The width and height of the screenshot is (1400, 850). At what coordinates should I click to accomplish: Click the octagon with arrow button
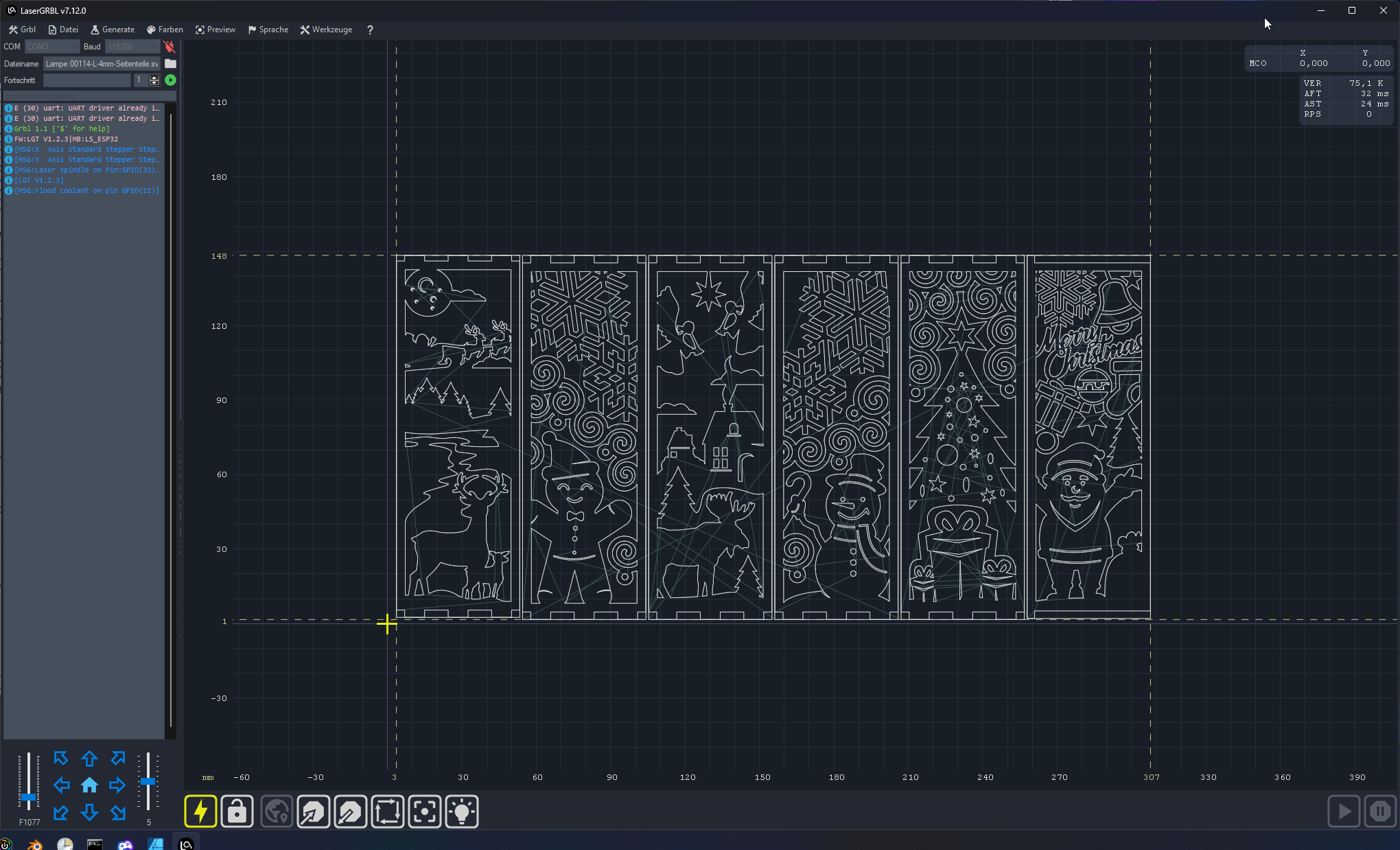click(314, 812)
